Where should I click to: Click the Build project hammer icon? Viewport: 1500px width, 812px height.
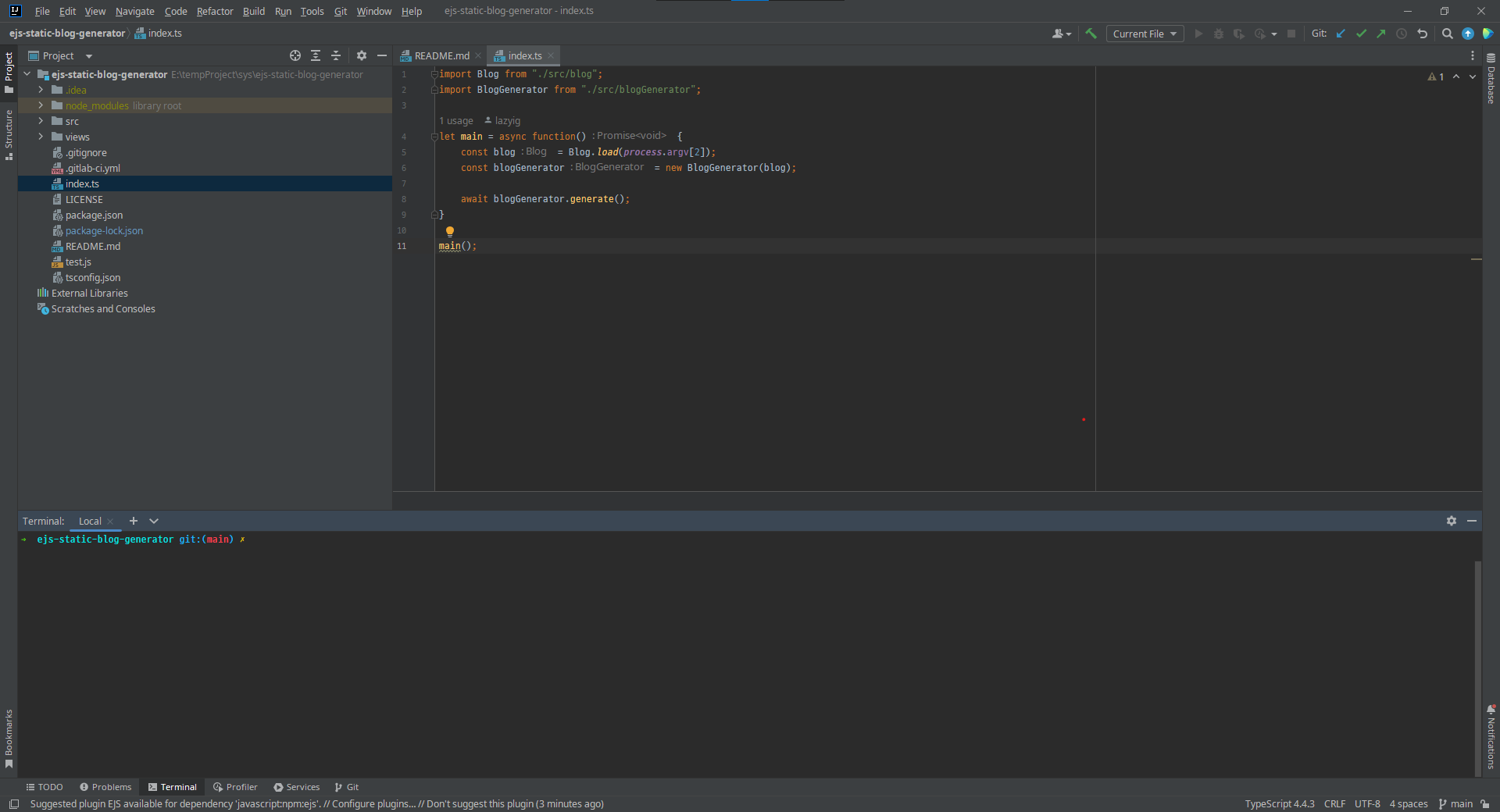pos(1091,34)
